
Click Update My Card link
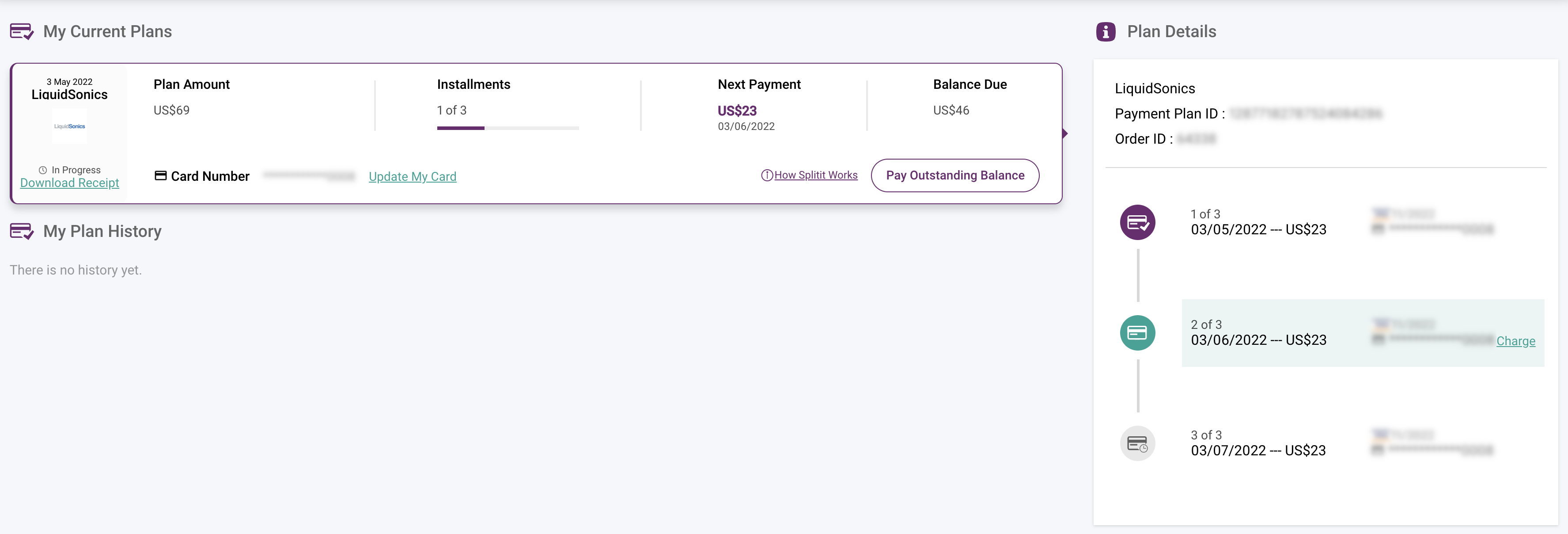coord(412,176)
